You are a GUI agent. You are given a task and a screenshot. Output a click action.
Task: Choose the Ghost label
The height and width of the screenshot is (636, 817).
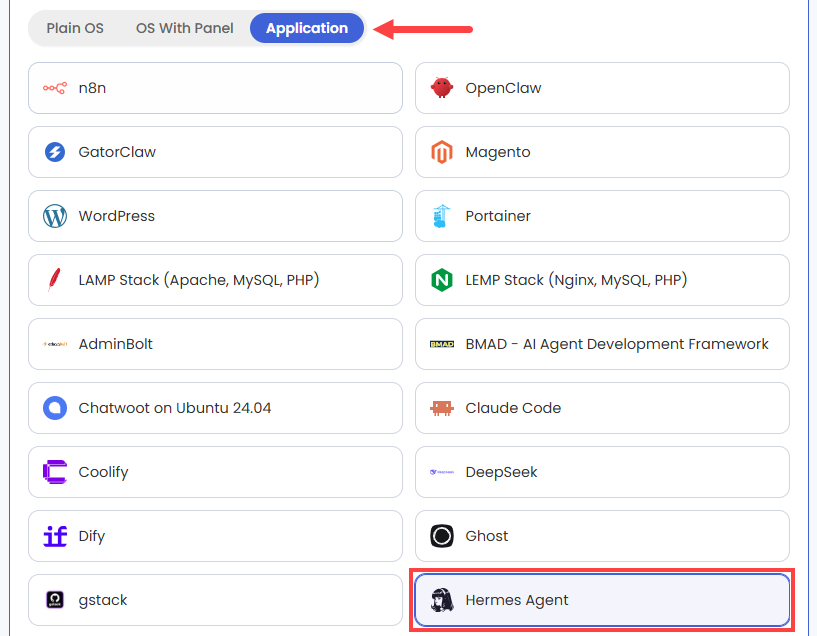pyautogui.click(x=487, y=536)
